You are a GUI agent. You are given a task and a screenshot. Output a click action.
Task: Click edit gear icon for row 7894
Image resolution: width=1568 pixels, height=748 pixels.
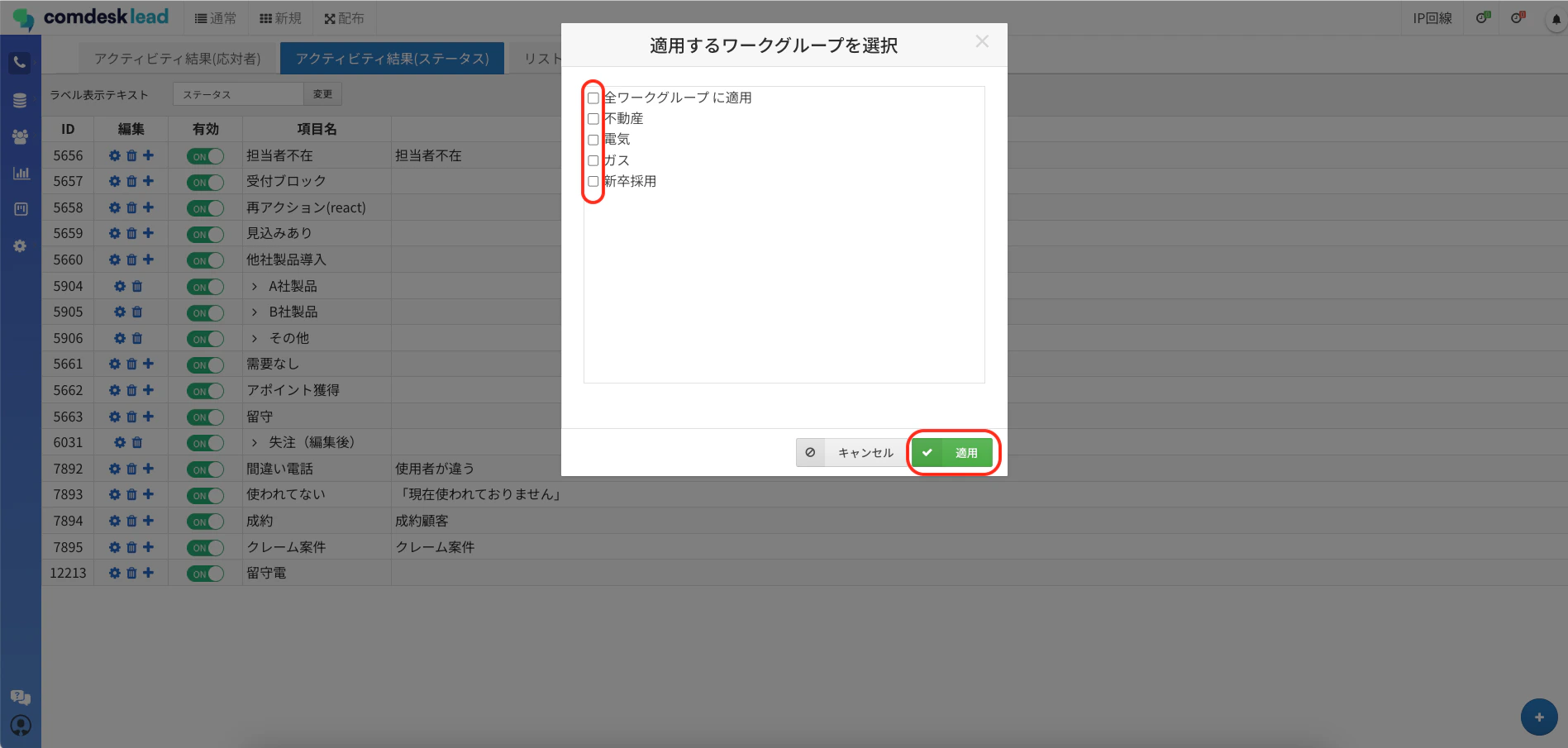point(115,521)
